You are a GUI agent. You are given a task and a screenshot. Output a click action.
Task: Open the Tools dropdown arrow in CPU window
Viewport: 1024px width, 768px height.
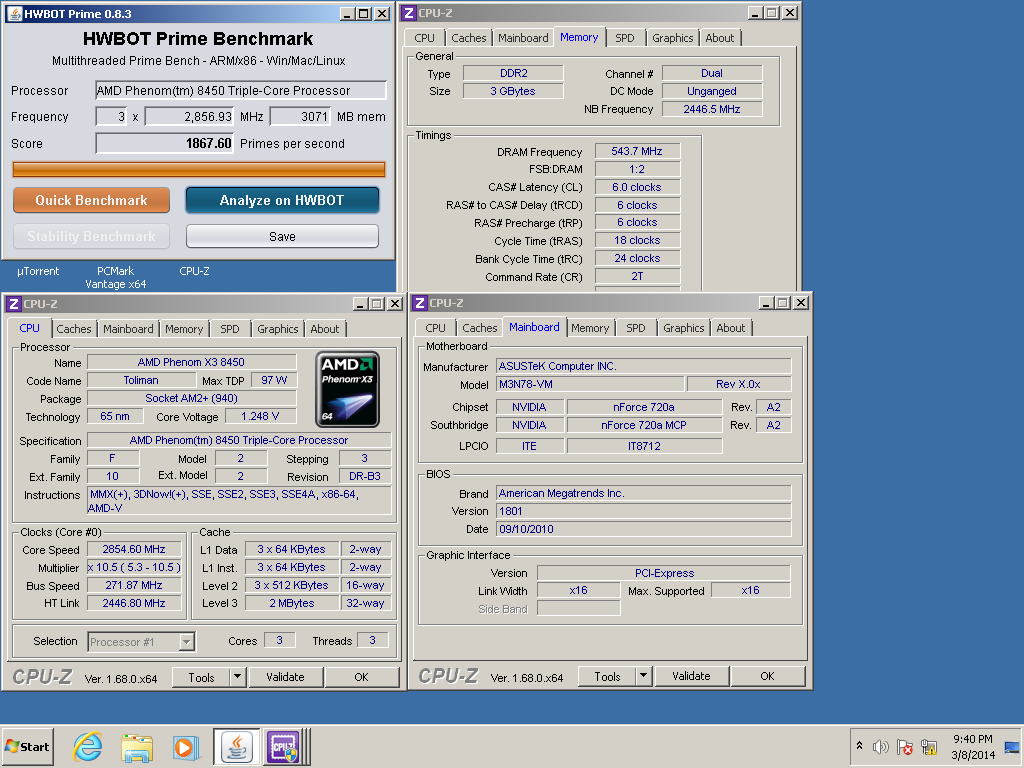238,677
